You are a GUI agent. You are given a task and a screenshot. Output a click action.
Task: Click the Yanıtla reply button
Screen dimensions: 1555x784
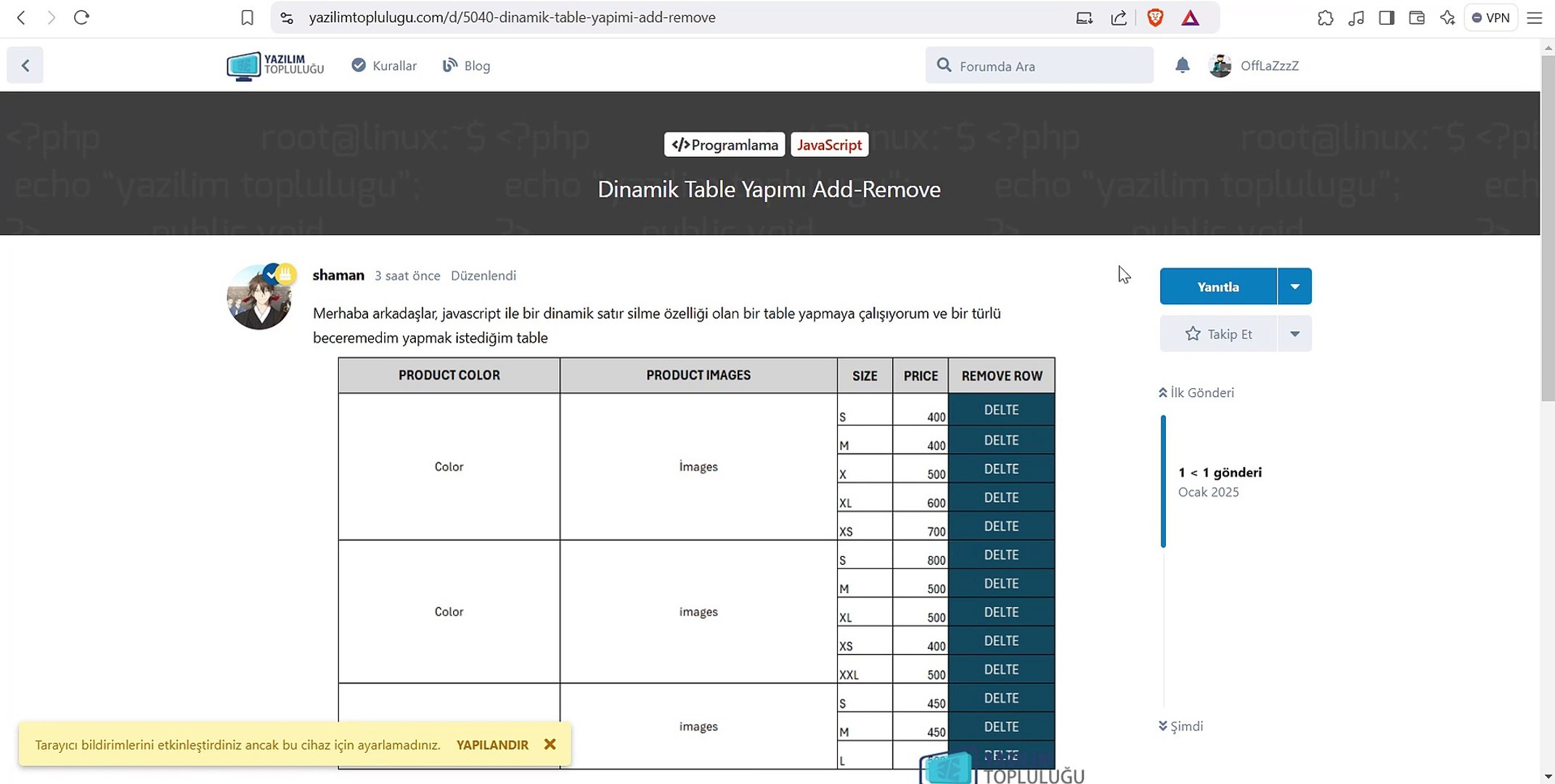point(1217,286)
